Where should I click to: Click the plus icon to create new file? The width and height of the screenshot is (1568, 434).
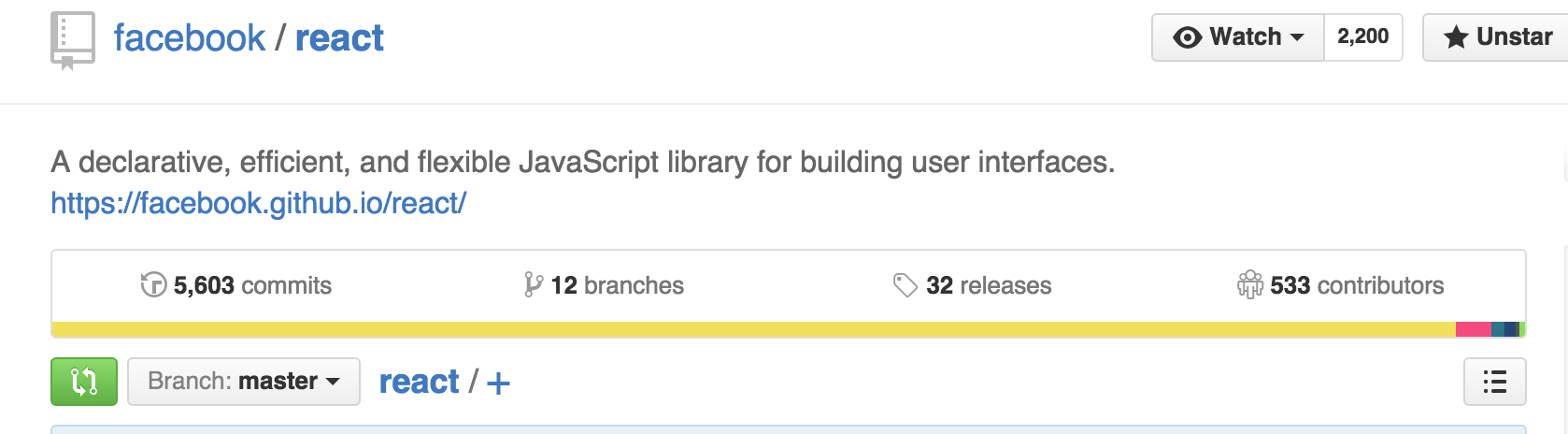pos(498,383)
